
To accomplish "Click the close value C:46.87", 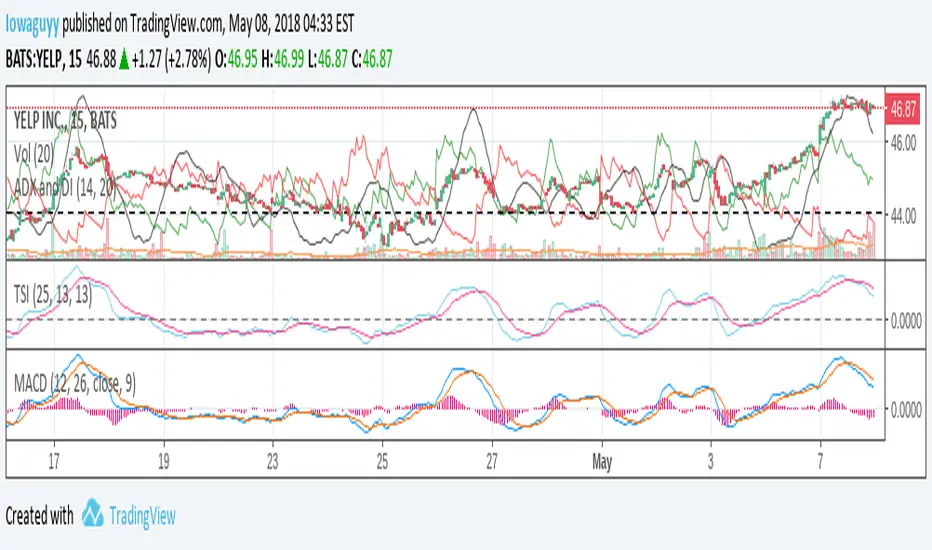I will coord(372,59).
